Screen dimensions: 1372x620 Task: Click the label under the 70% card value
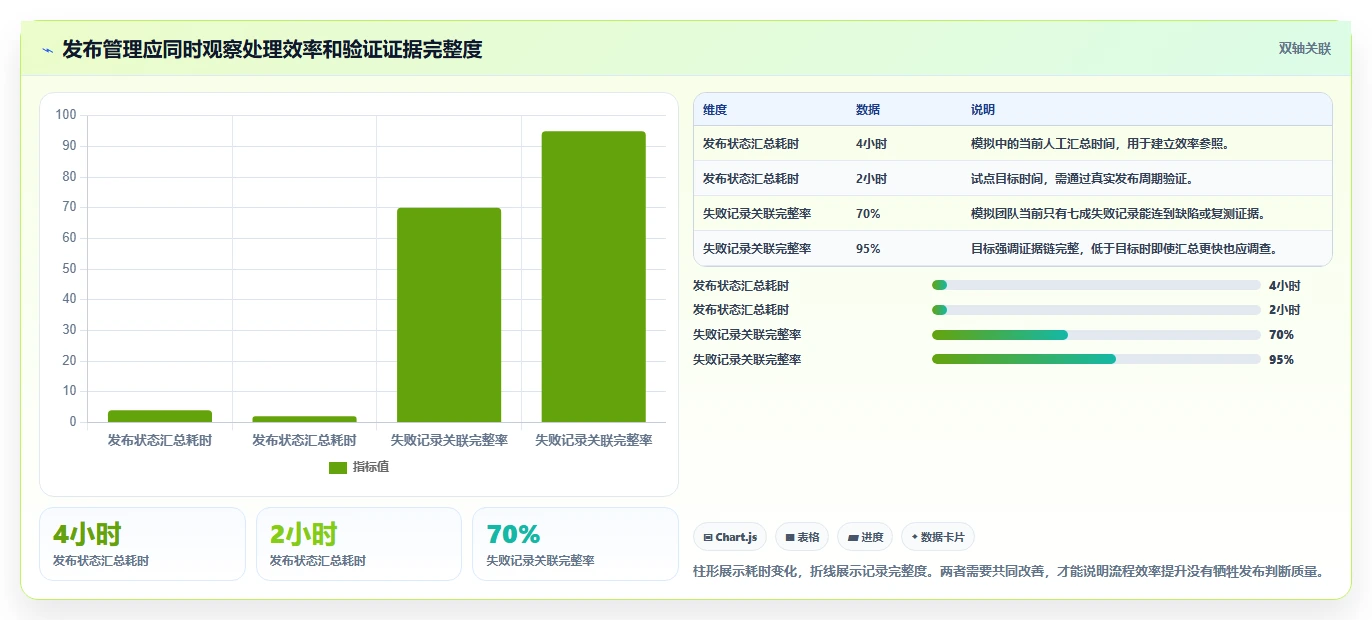coord(540,561)
